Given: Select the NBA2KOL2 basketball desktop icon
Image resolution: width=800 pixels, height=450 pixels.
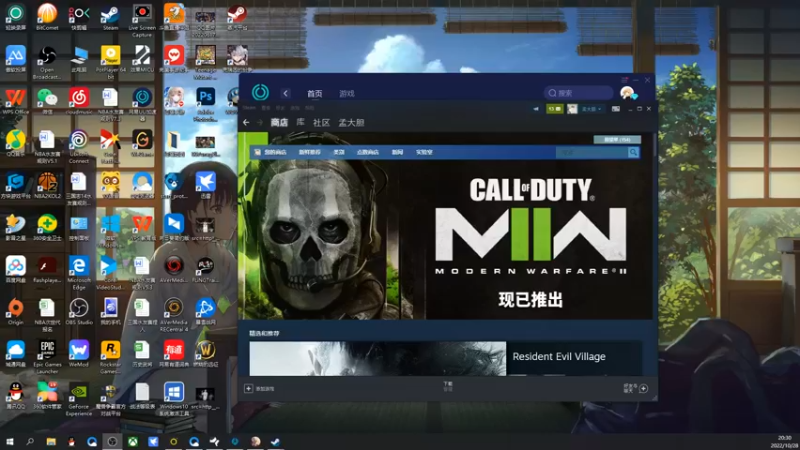Looking at the screenshot, I should click(47, 184).
